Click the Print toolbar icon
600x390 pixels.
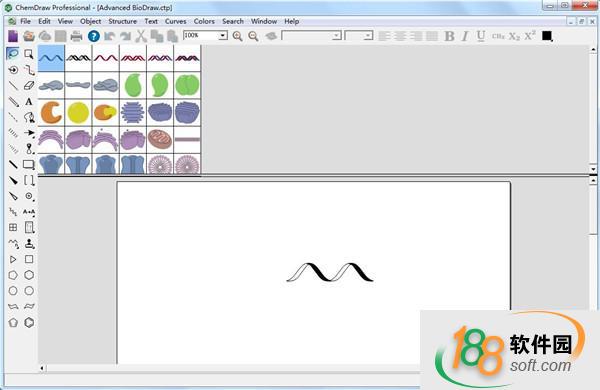pyautogui.click(x=77, y=36)
